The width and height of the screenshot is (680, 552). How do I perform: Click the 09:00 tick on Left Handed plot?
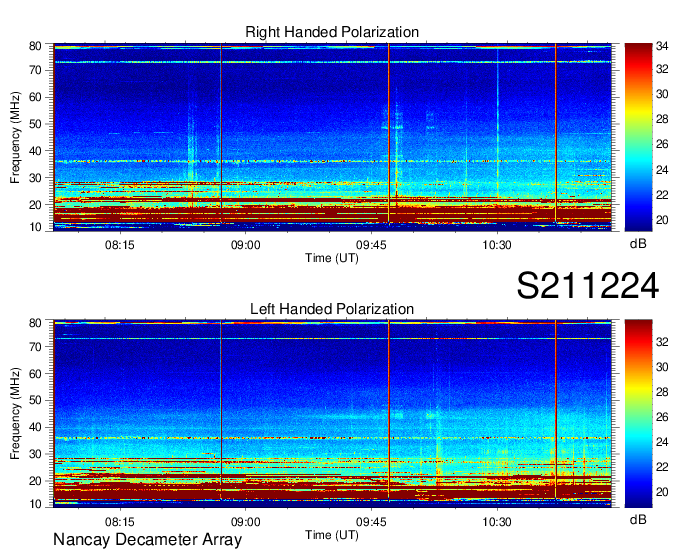click(245, 522)
